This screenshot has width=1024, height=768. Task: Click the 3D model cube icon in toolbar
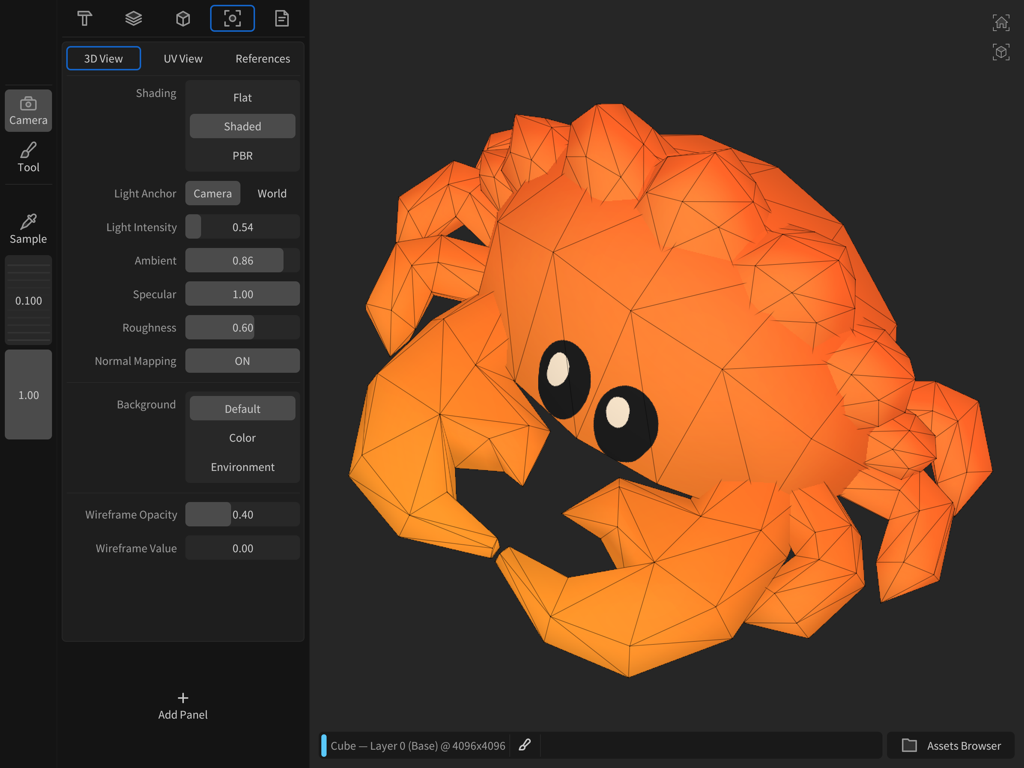click(182, 18)
